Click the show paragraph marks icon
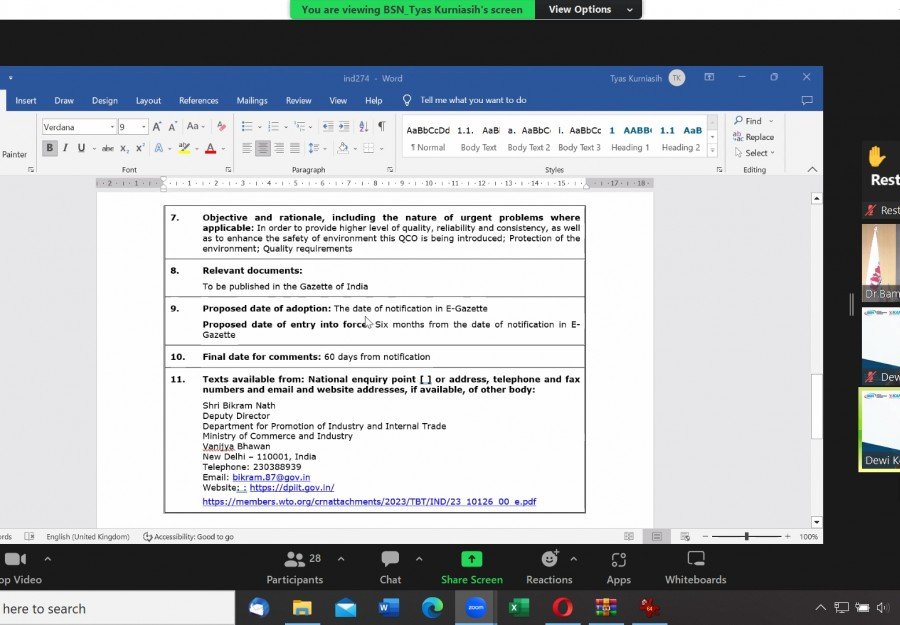900x625 pixels. [x=381, y=126]
